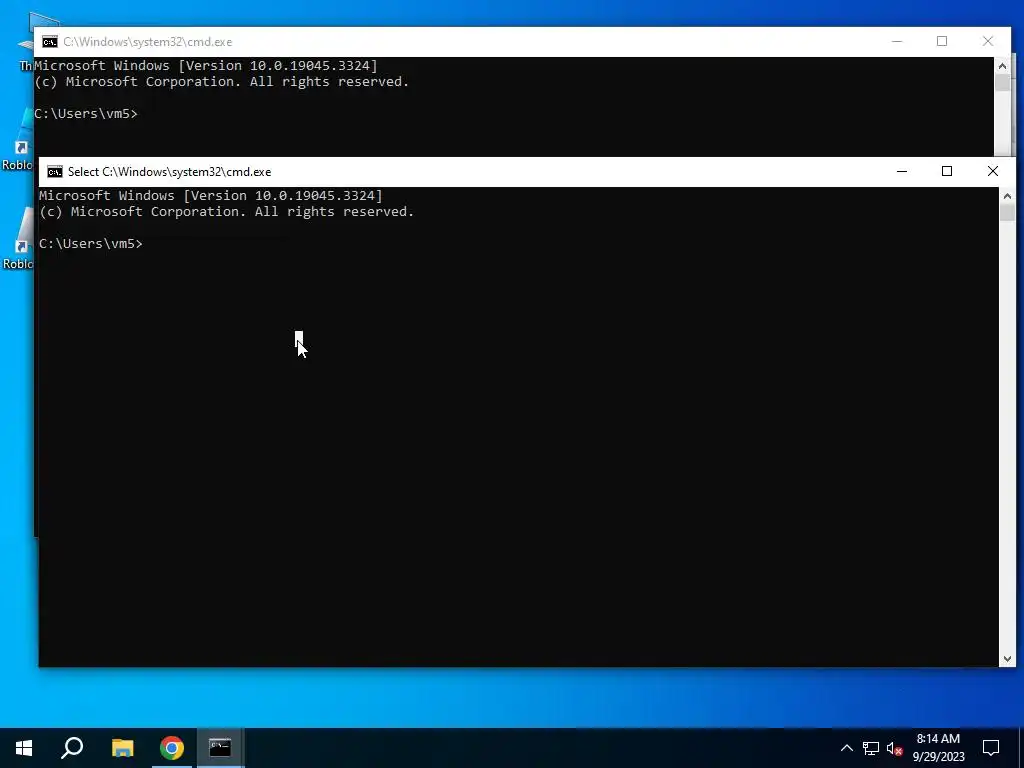This screenshot has width=1024, height=768.
Task: Close the front Select cmd.exe window
Action: pyautogui.click(x=993, y=171)
